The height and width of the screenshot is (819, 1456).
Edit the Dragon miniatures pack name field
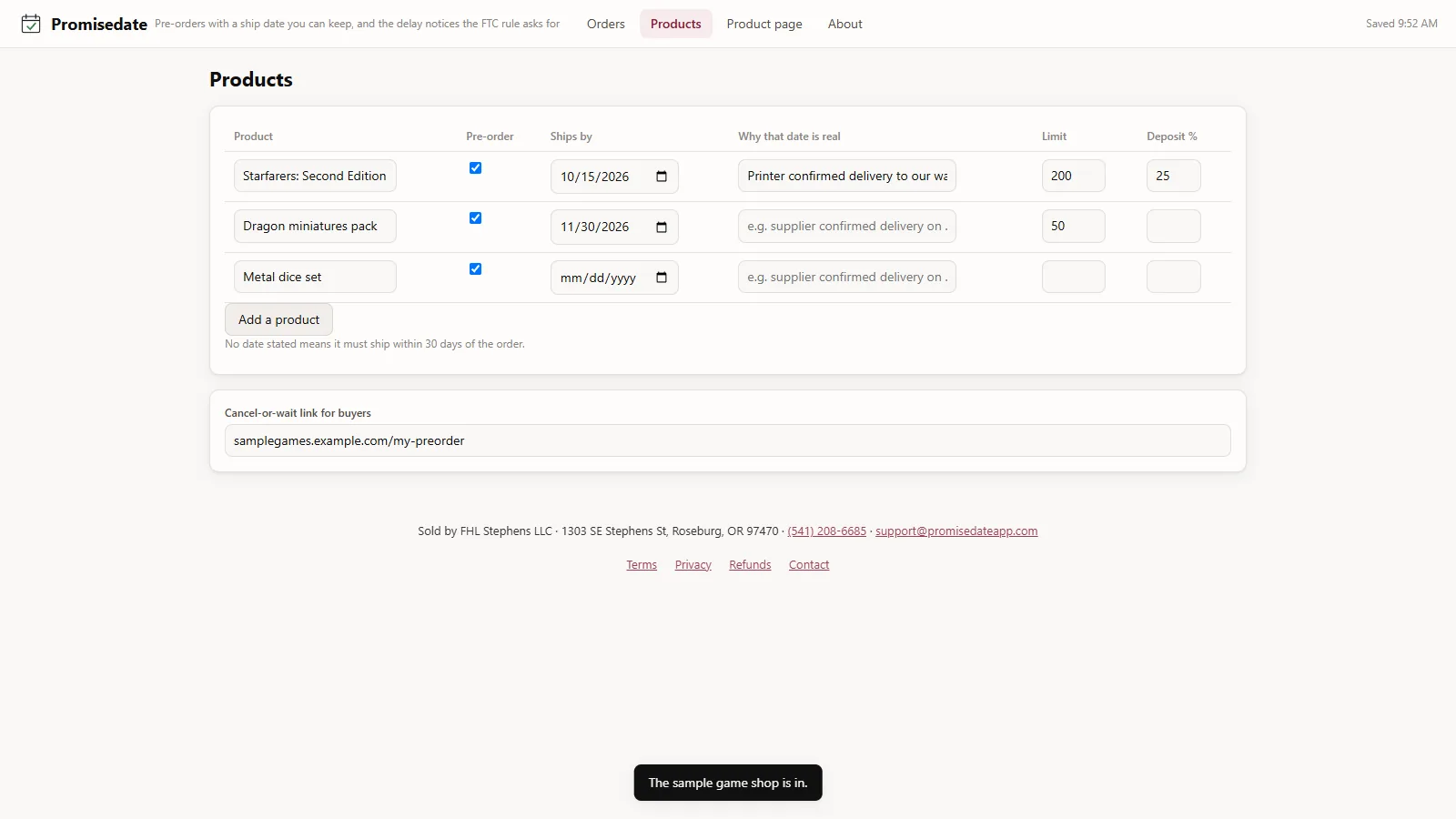[315, 227]
